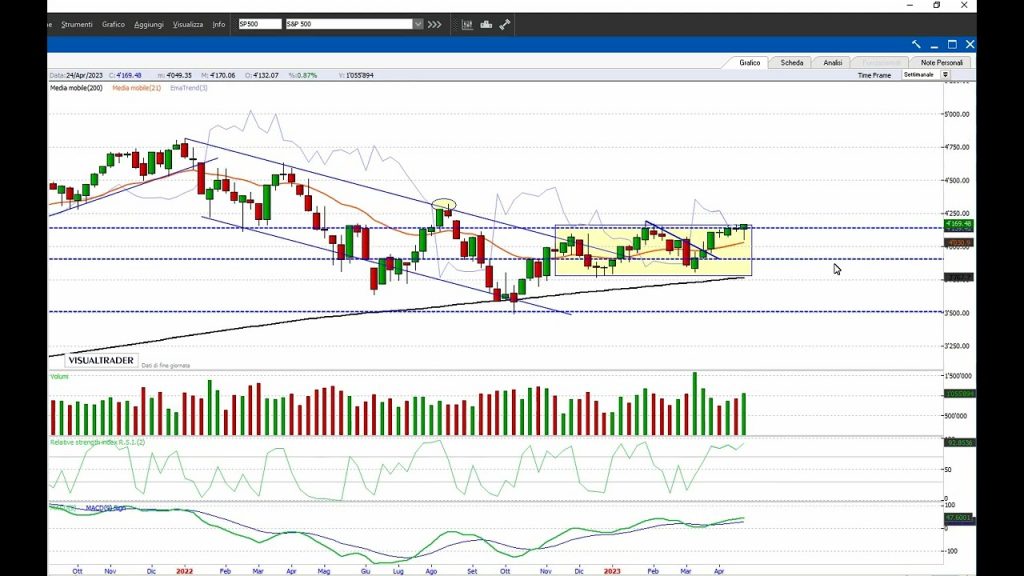Switch to the Scheda tab
The image size is (1024, 576).
pos(791,62)
